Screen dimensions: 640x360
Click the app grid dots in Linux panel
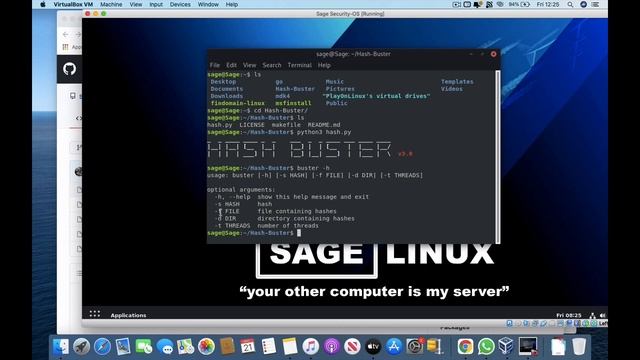[x=95, y=313]
